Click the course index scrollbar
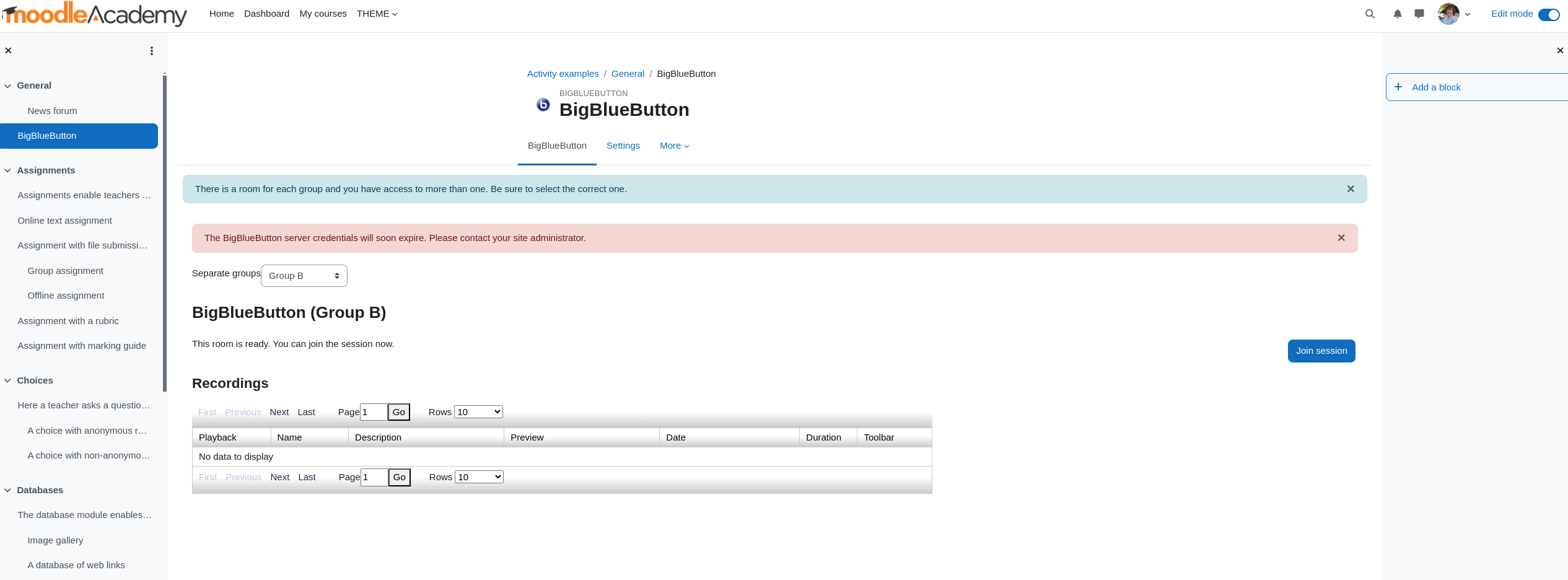Viewport: 1568px width, 580px height. [165, 232]
